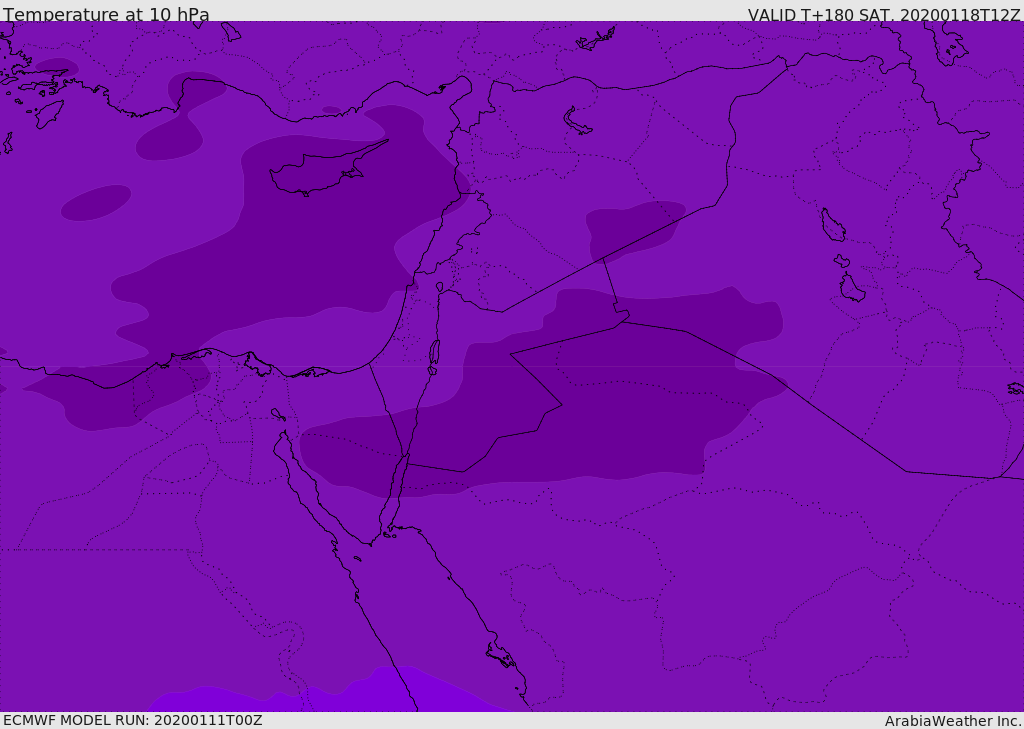This screenshot has width=1024, height=729.
Task: Click the 'Temperature at 10 hPa' title text
Action: coord(106,14)
